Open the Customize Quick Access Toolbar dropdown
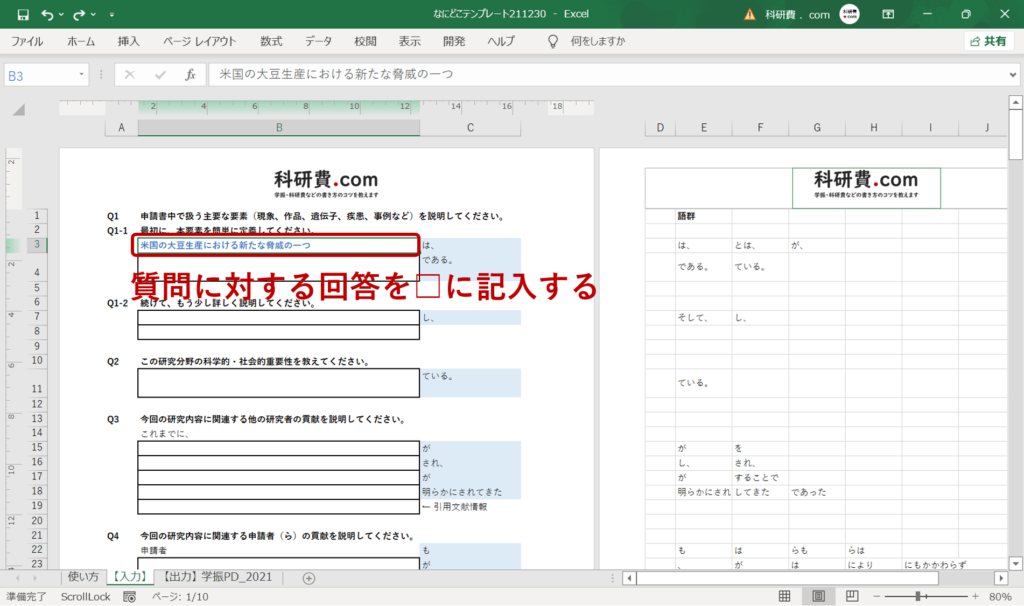This screenshot has width=1024, height=606. click(x=112, y=14)
